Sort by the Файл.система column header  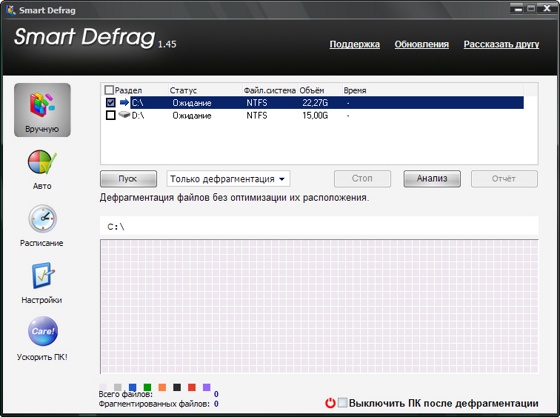point(270,90)
